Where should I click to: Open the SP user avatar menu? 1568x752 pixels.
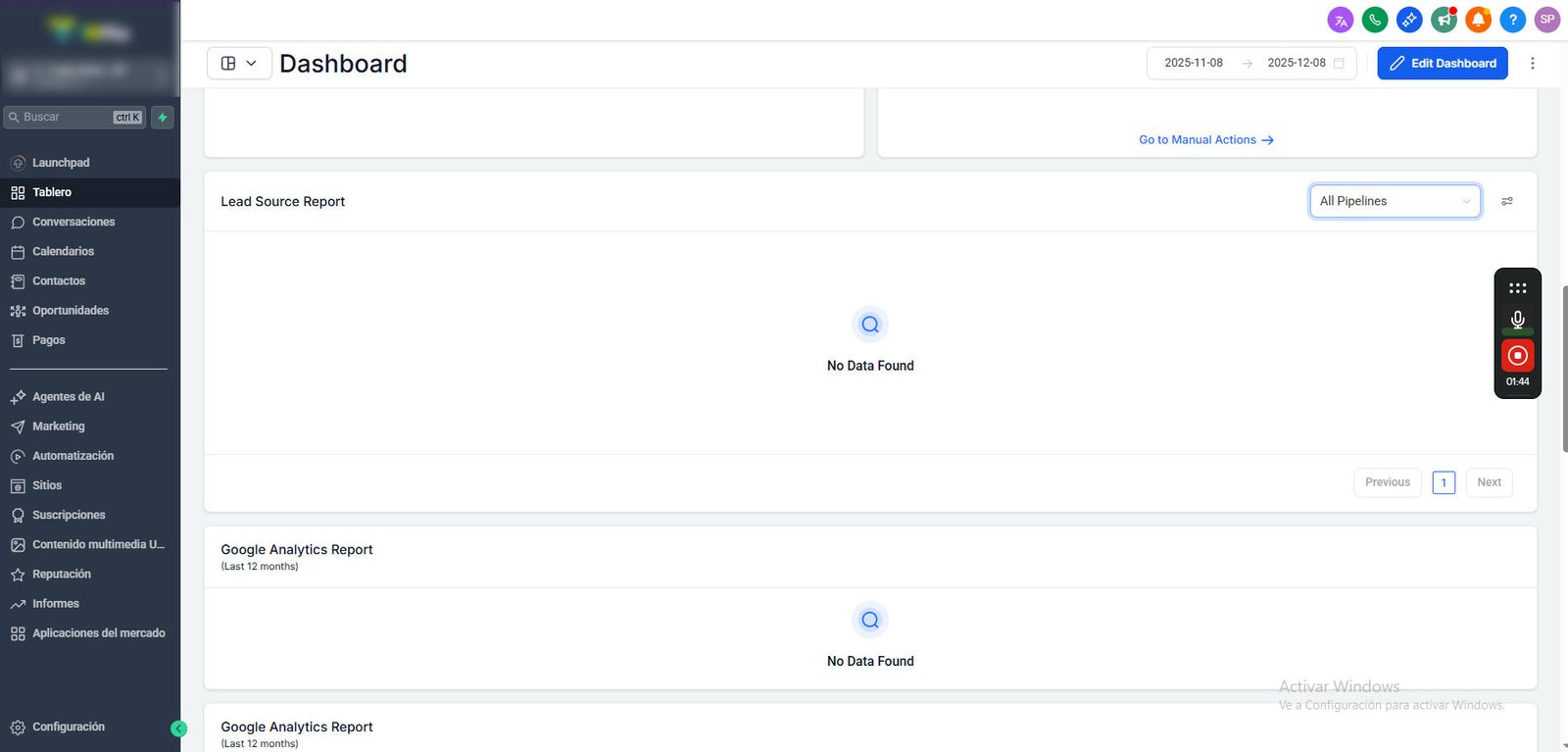[1547, 20]
